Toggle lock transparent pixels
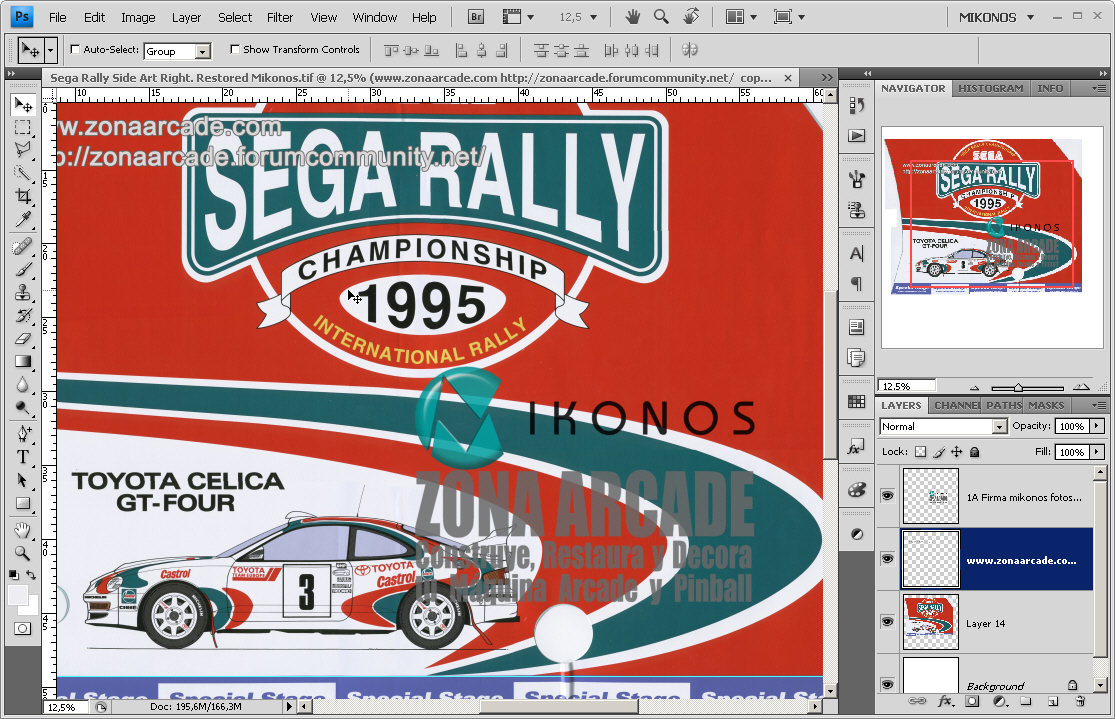Viewport: 1115px width, 719px height. 921,452
